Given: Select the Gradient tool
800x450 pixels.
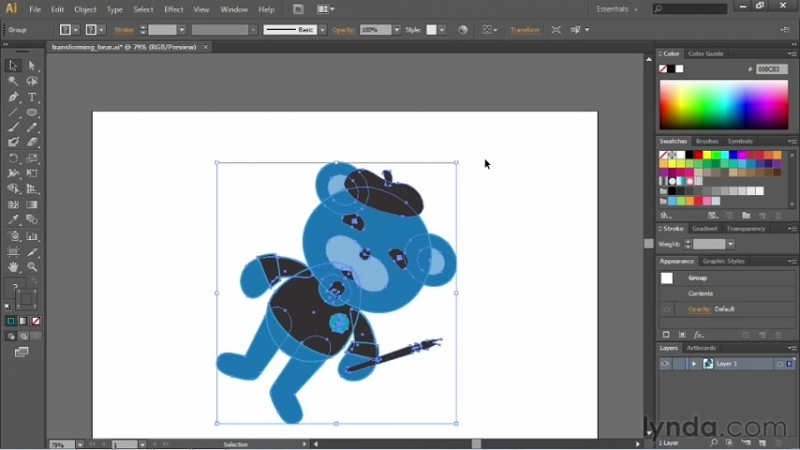Looking at the screenshot, I should coord(32,205).
